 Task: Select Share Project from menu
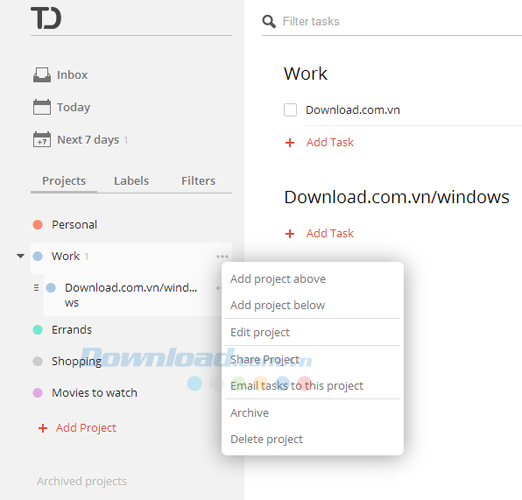(265, 360)
